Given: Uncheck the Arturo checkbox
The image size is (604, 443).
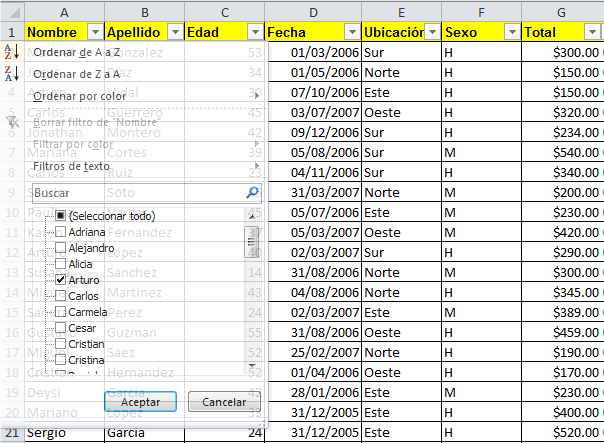Looking at the screenshot, I should click(61, 280).
